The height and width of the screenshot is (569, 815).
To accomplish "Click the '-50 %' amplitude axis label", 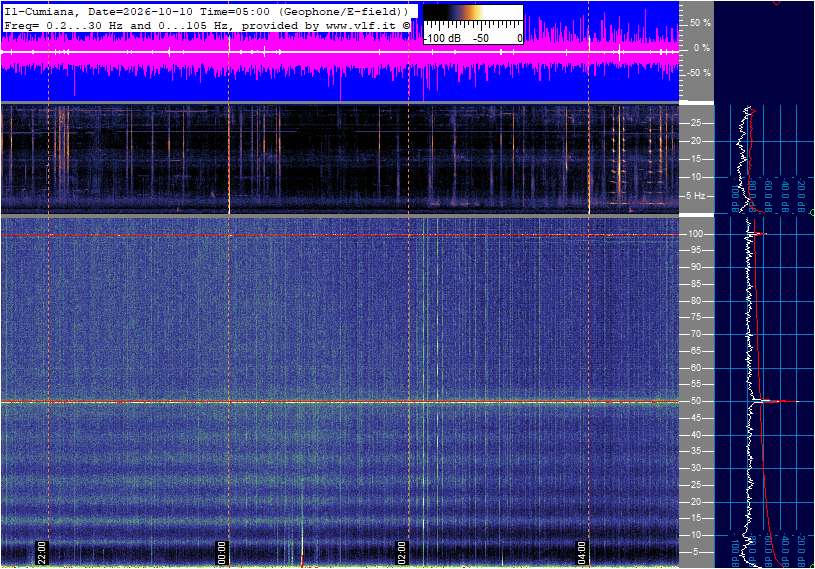I will click(698, 73).
